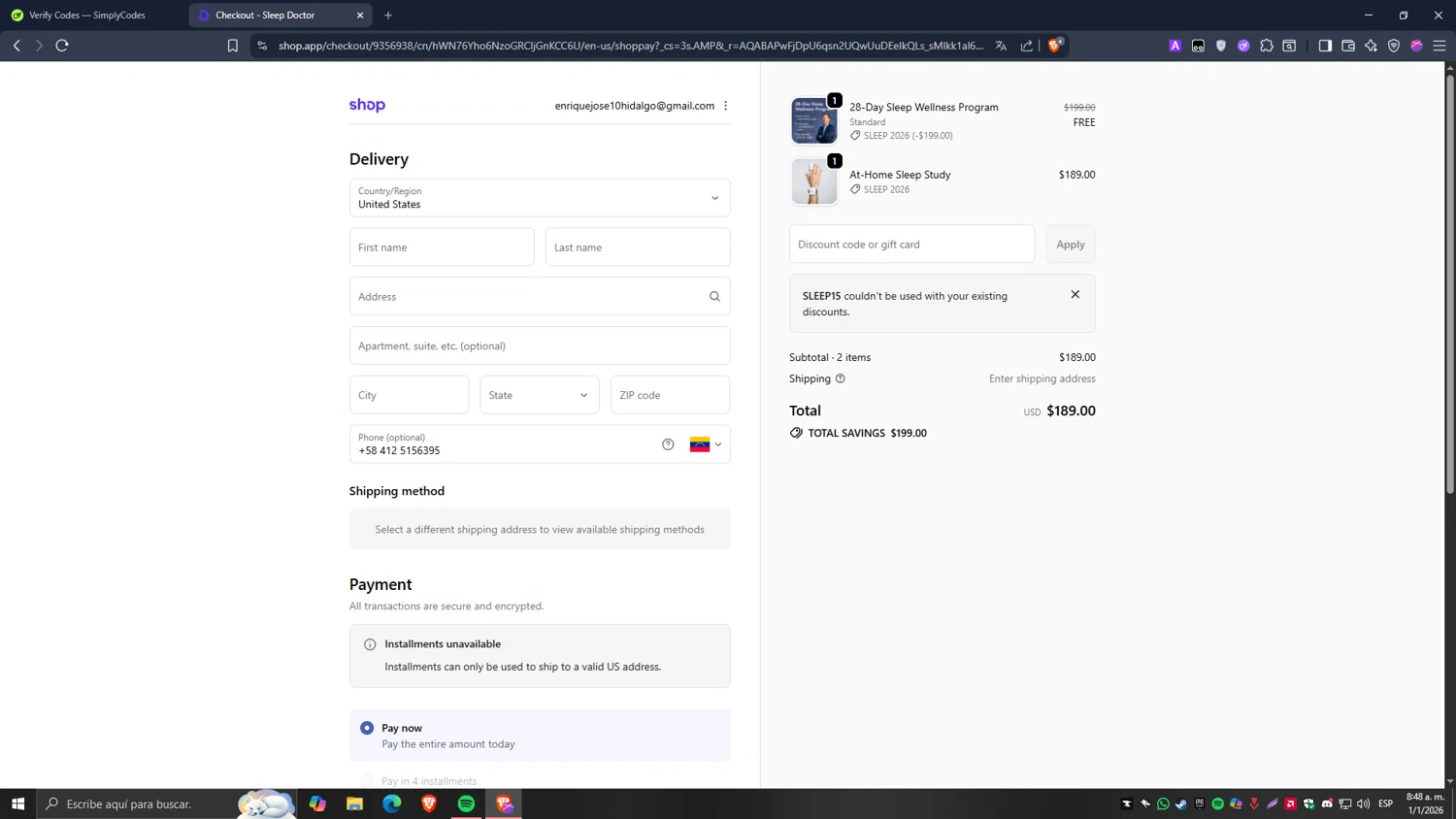Image resolution: width=1456 pixels, height=819 pixels.
Task: Click the Discount code or gift card field
Action: [911, 245]
